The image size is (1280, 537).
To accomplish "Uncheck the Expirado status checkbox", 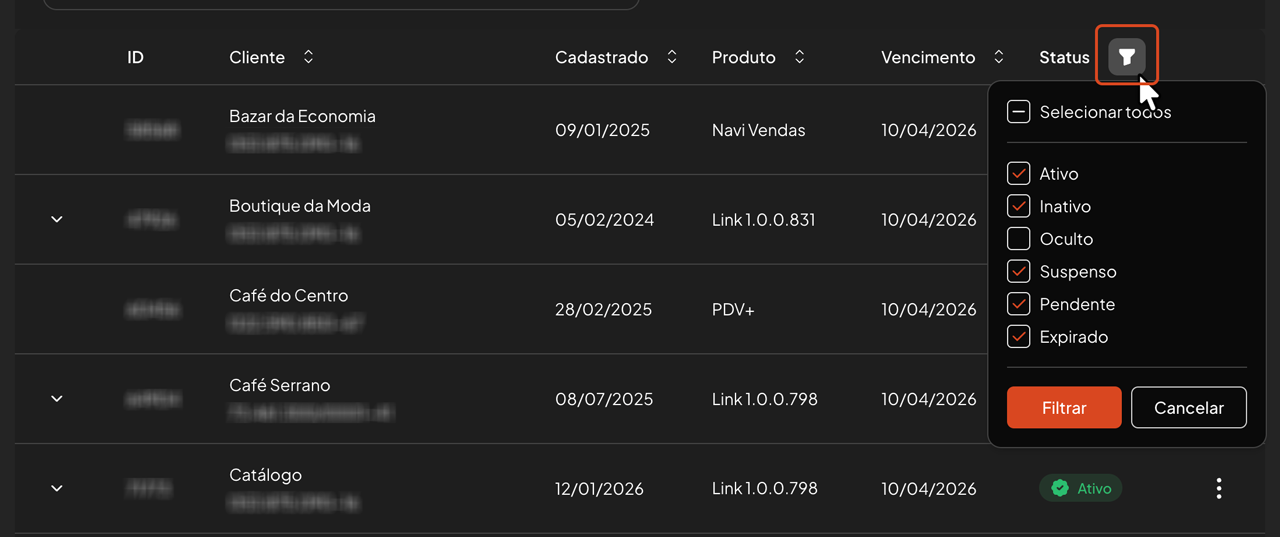I will (x=1018, y=337).
